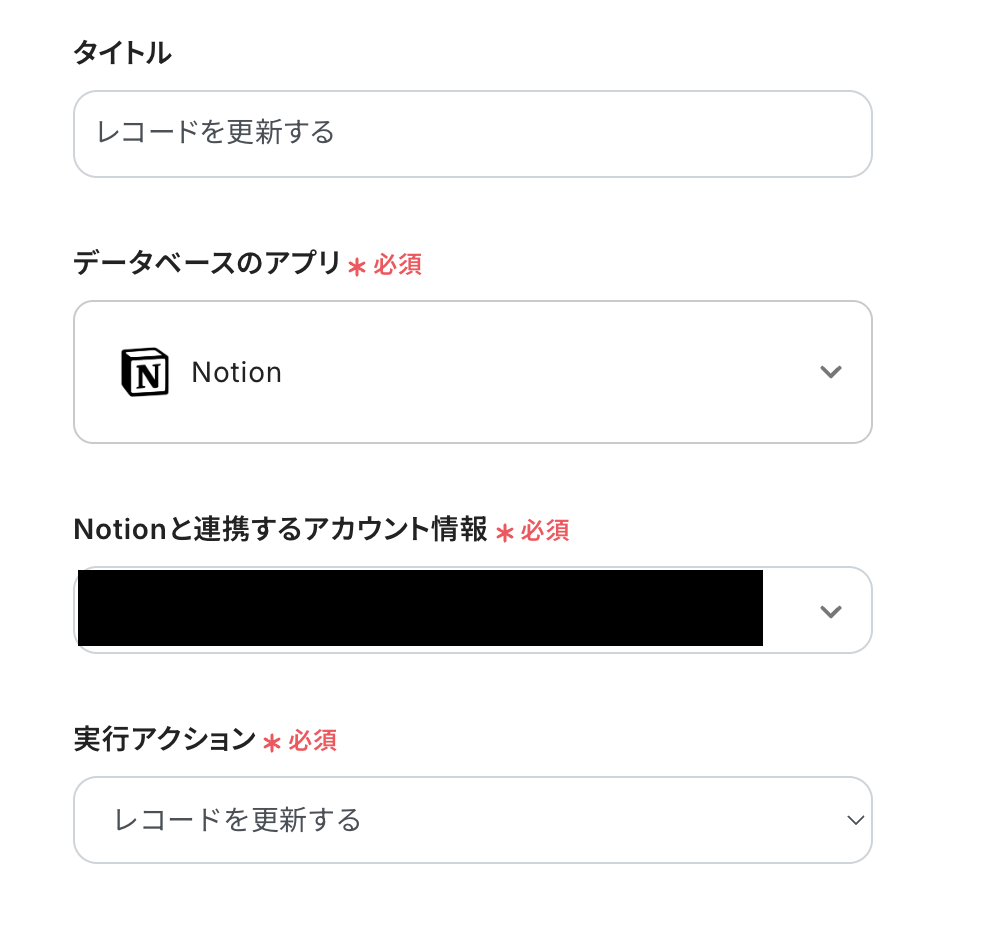Click red asterisk beside アカウント情報 label
This screenshot has height=930, width=996.
504,532
